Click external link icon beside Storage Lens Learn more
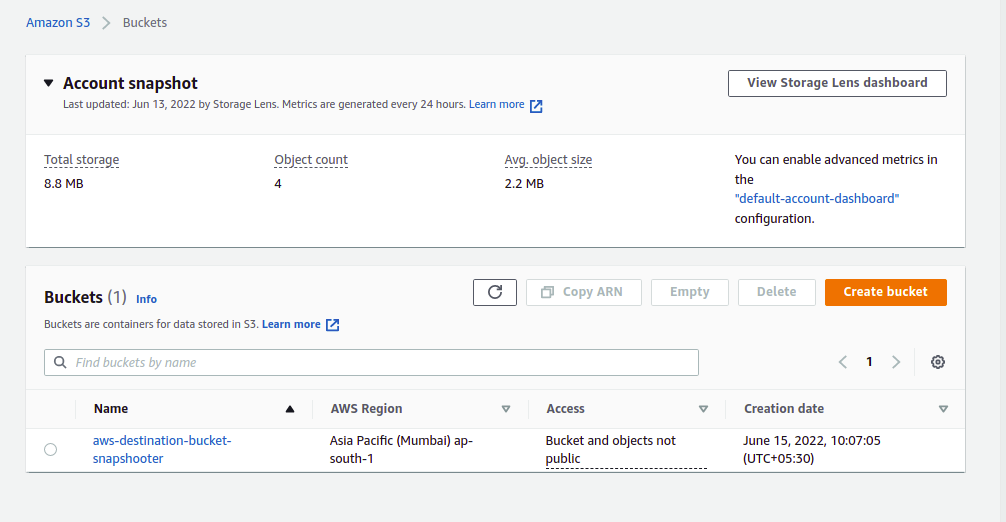This screenshot has width=1006, height=522. (536, 106)
